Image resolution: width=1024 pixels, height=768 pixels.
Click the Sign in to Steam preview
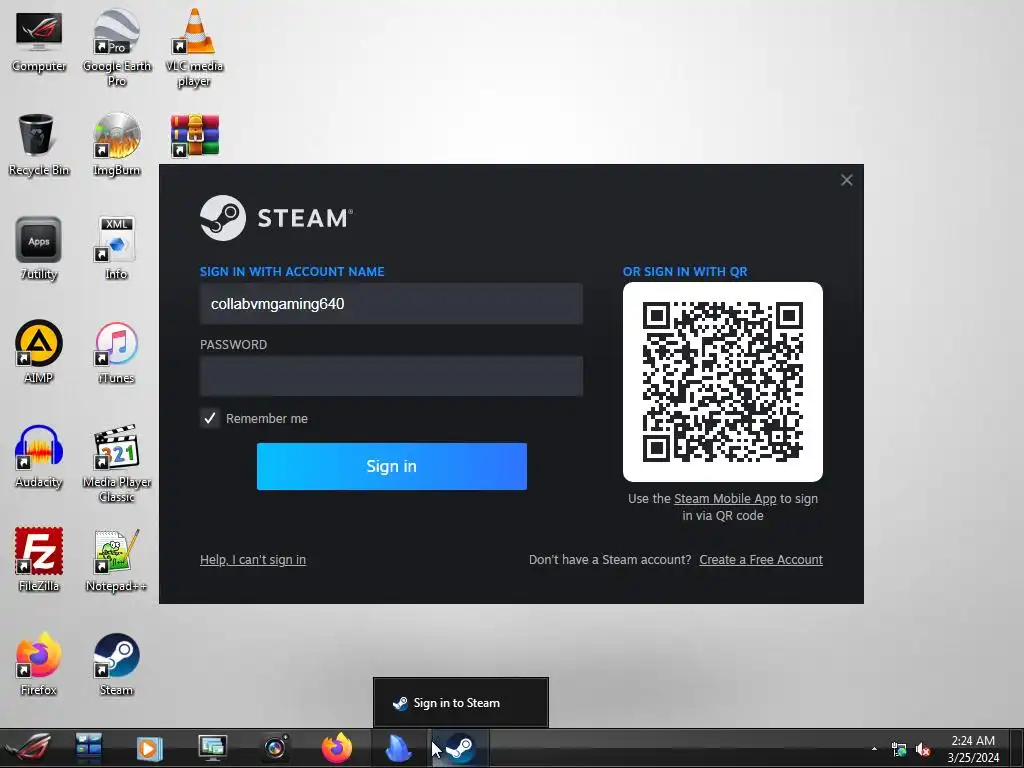point(460,703)
